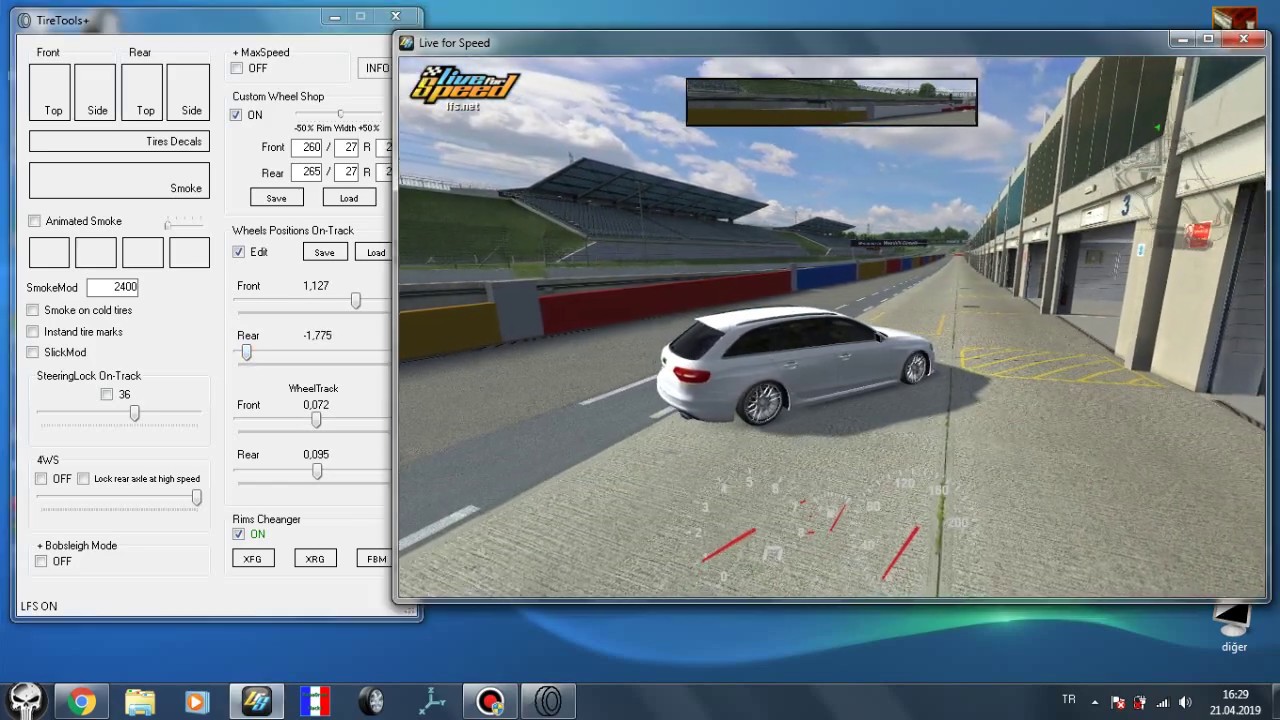
Task: Click the SmokeMod value field
Action: [112, 287]
